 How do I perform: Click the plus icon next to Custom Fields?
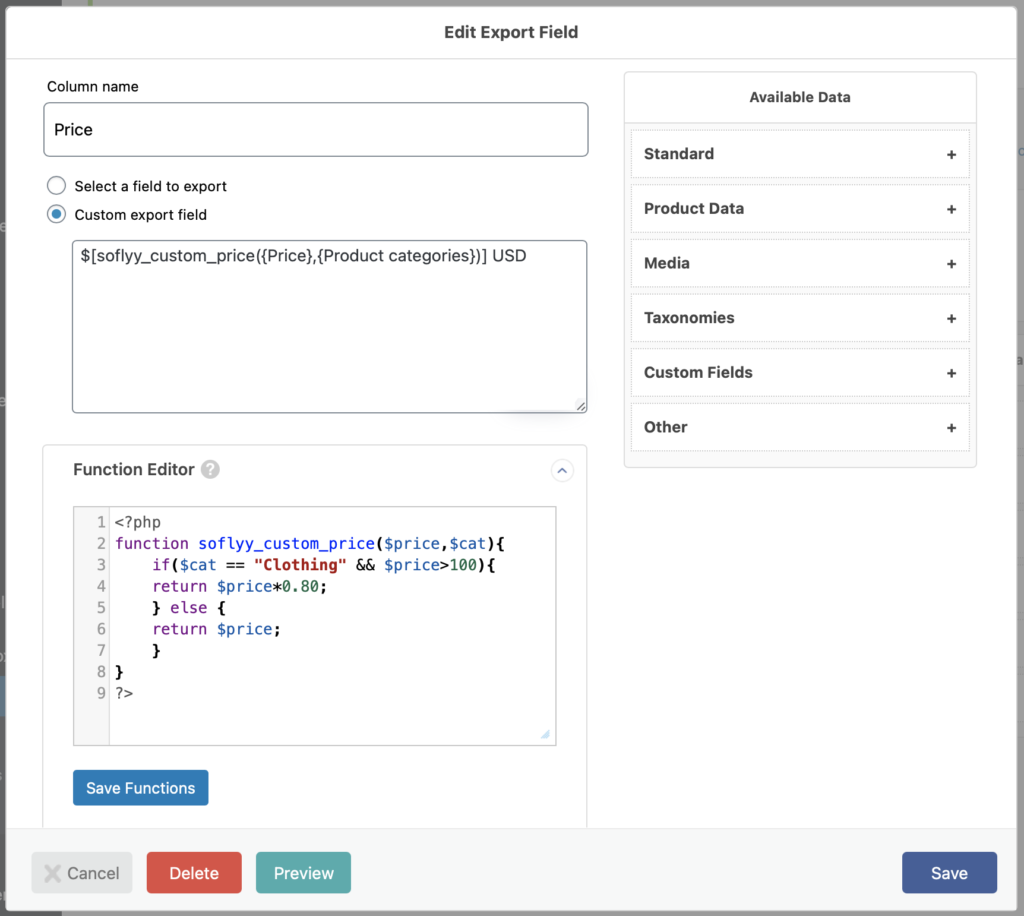tap(951, 373)
